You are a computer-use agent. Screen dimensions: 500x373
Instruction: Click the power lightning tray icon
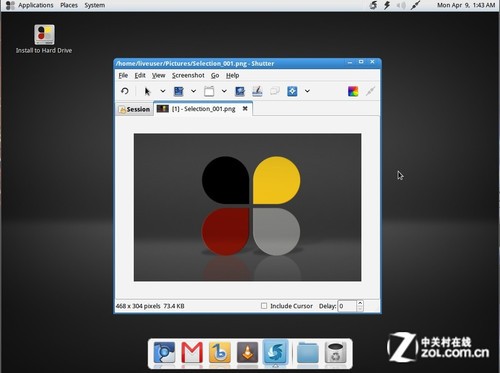tap(387, 5)
